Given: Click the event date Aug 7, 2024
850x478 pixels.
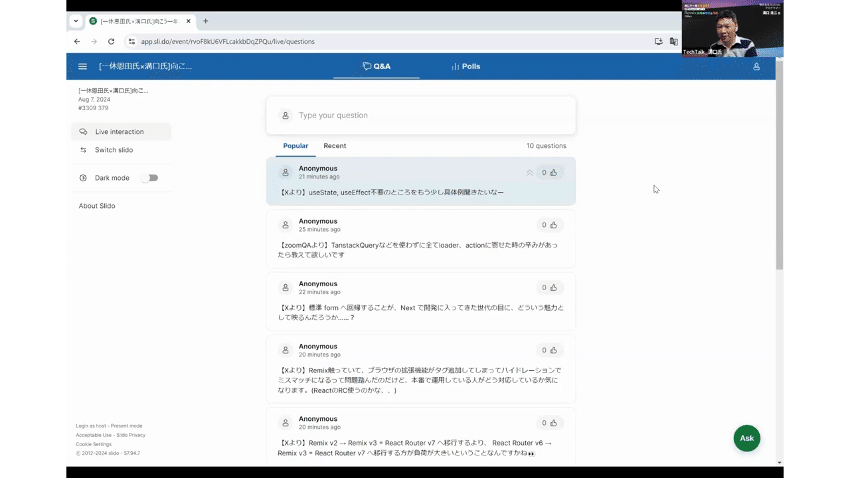Looking at the screenshot, I should [94, 100].
